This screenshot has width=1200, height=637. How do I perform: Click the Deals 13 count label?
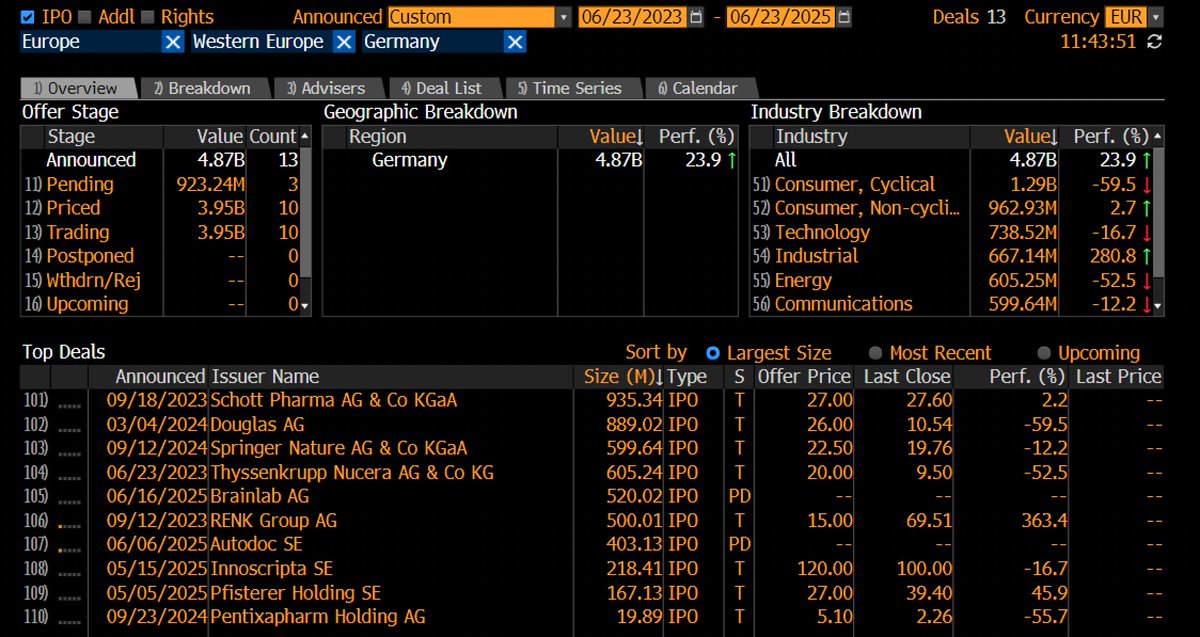pyautogui.click(x=969, y=17)
